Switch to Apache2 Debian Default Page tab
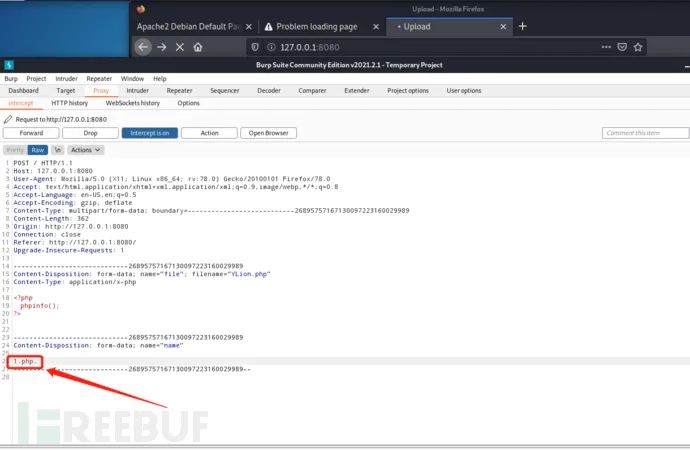Image resolution: width=690 pixels, height=451 pixels. pyautogui.click(x=187, y=27)
